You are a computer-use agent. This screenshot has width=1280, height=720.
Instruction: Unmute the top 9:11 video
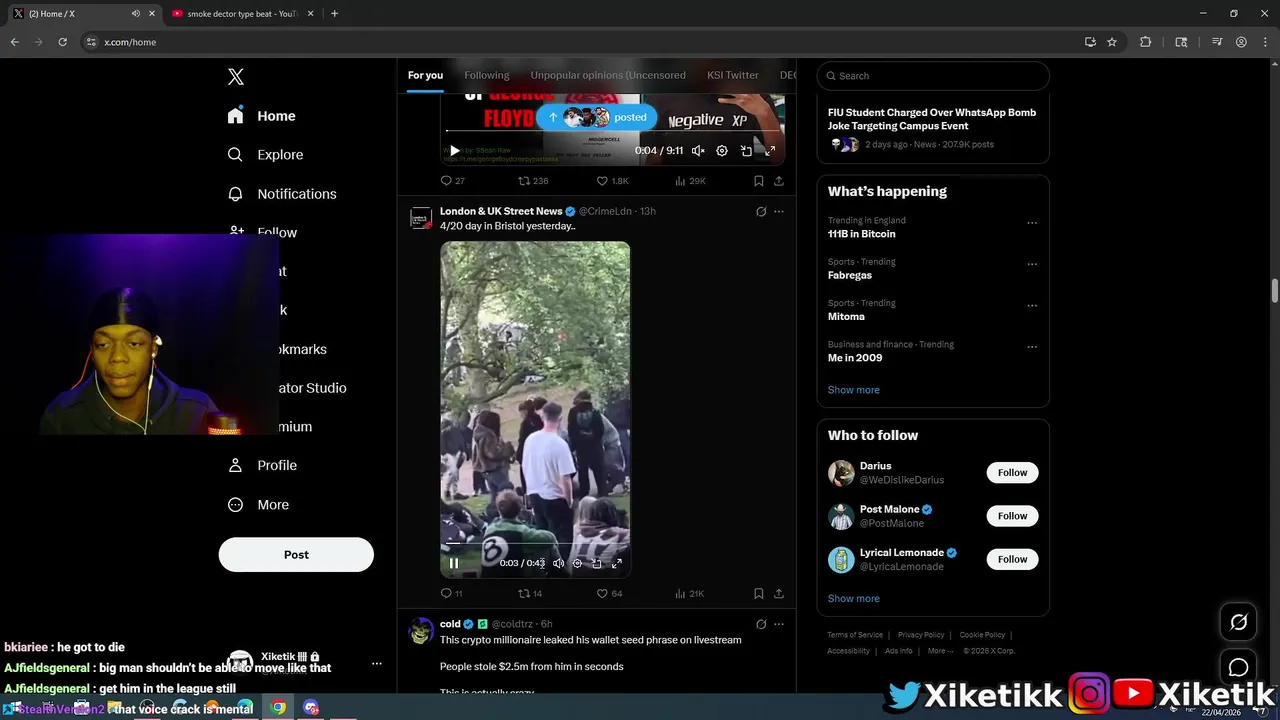point(698,151)
